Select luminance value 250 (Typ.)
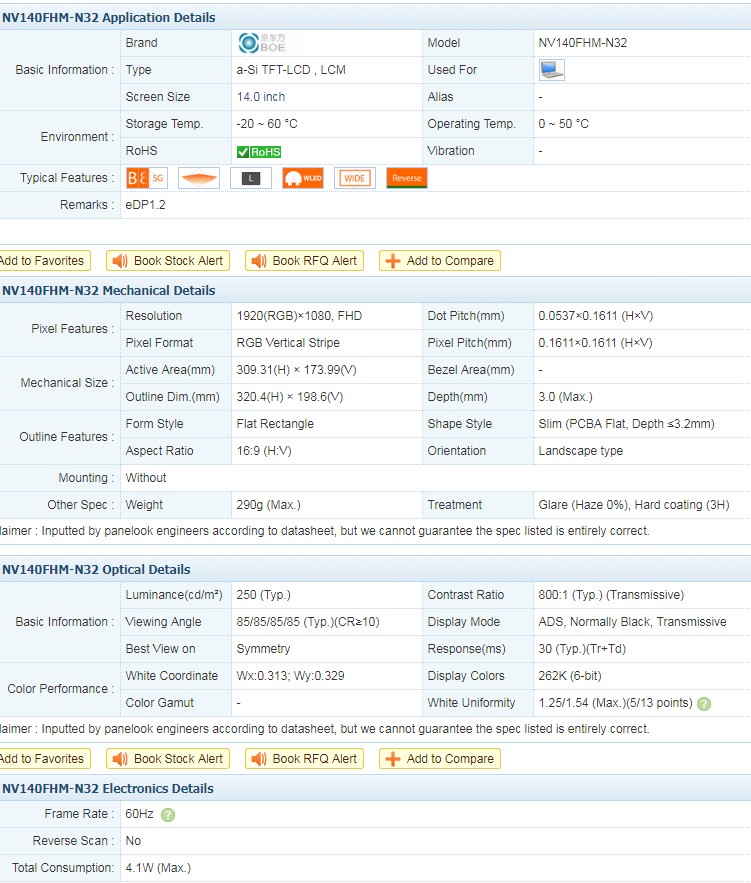The image size is (751, 883). (x=263, y=595)
